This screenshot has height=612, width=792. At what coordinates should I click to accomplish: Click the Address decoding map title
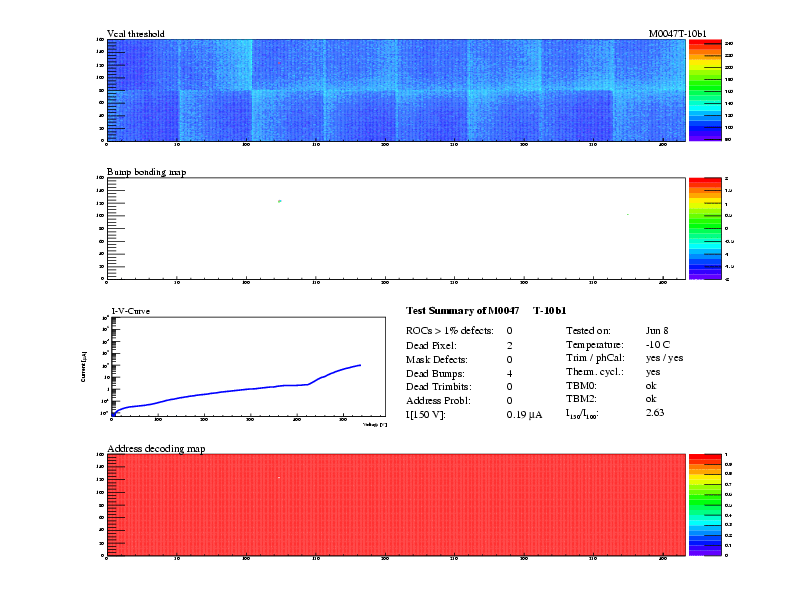point(156,449)
